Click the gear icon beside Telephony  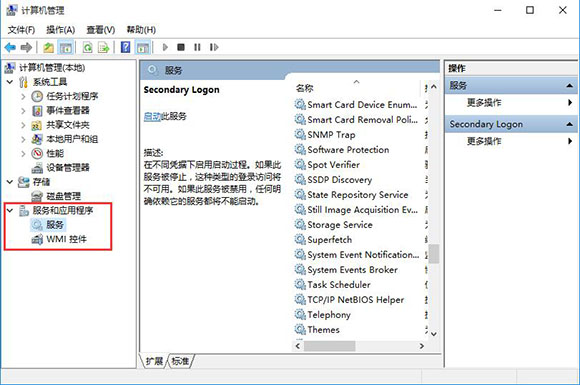[x=300, y=314]
